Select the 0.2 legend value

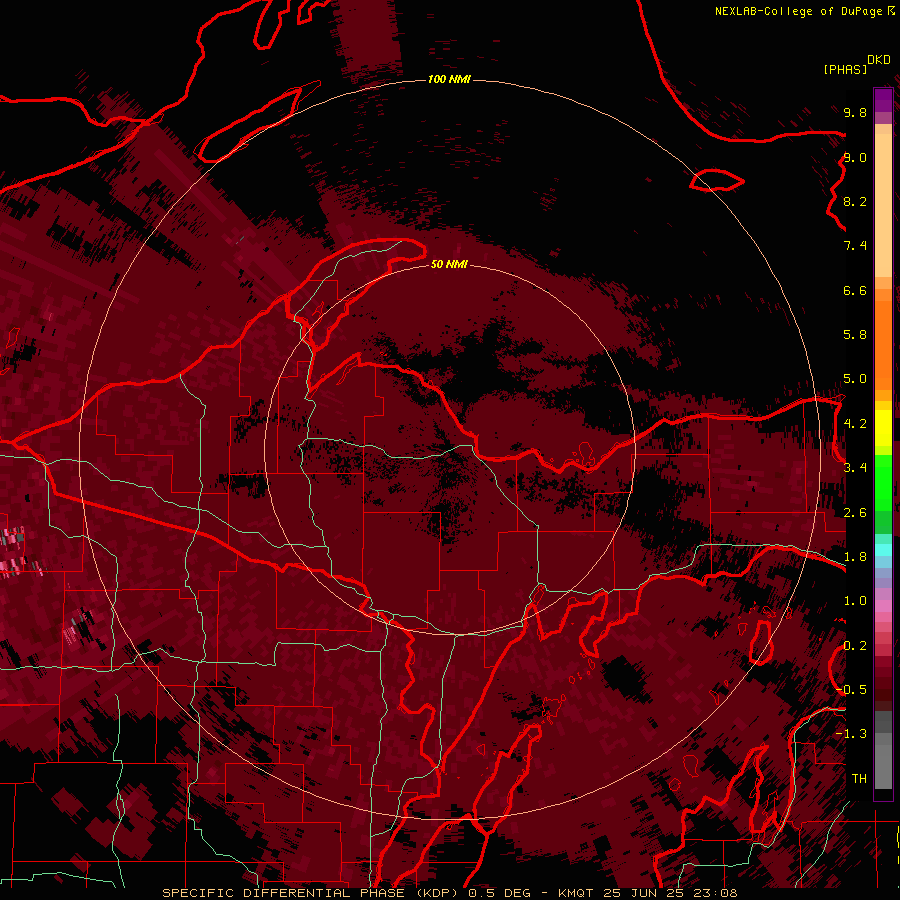855,646
